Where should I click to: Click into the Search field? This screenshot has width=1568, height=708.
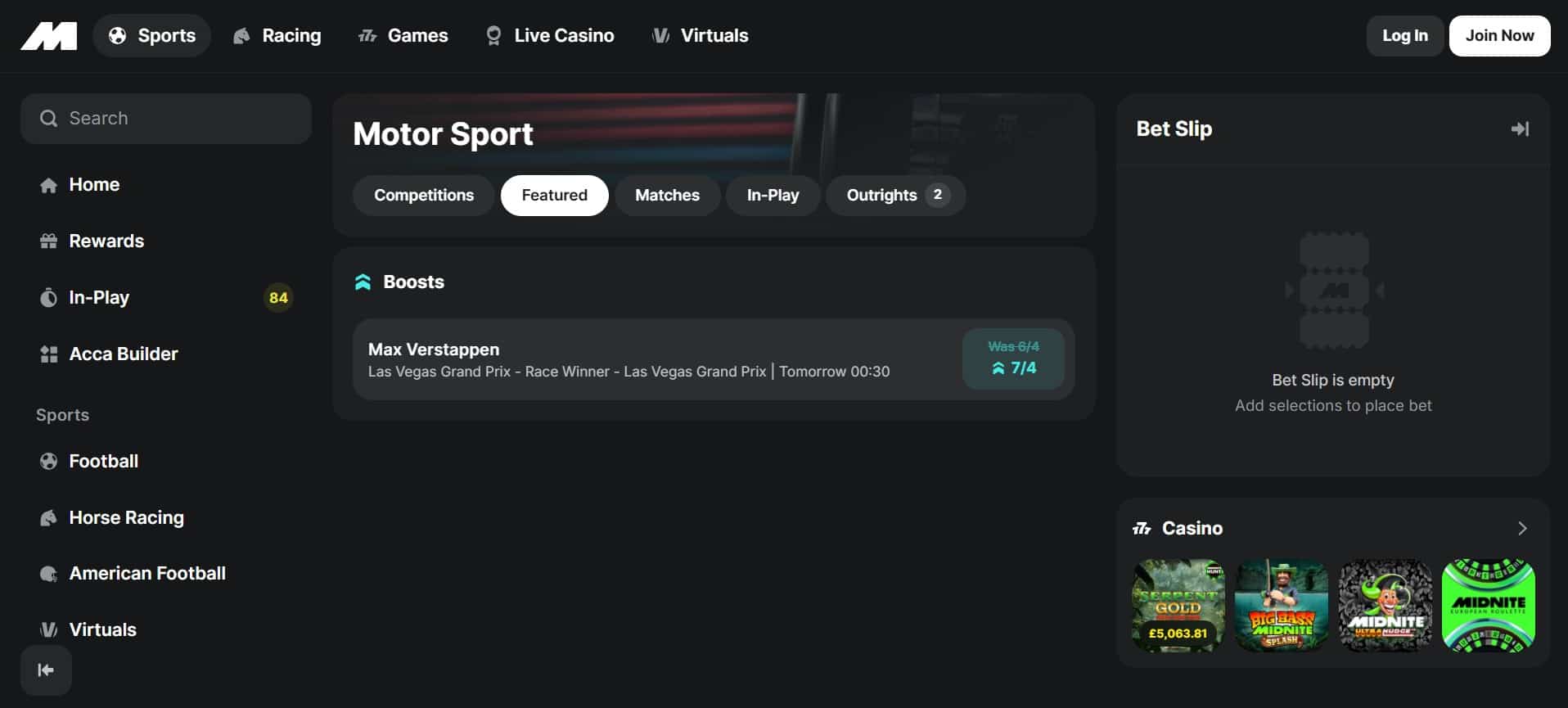pyautogui.click(x=166, y=119)
